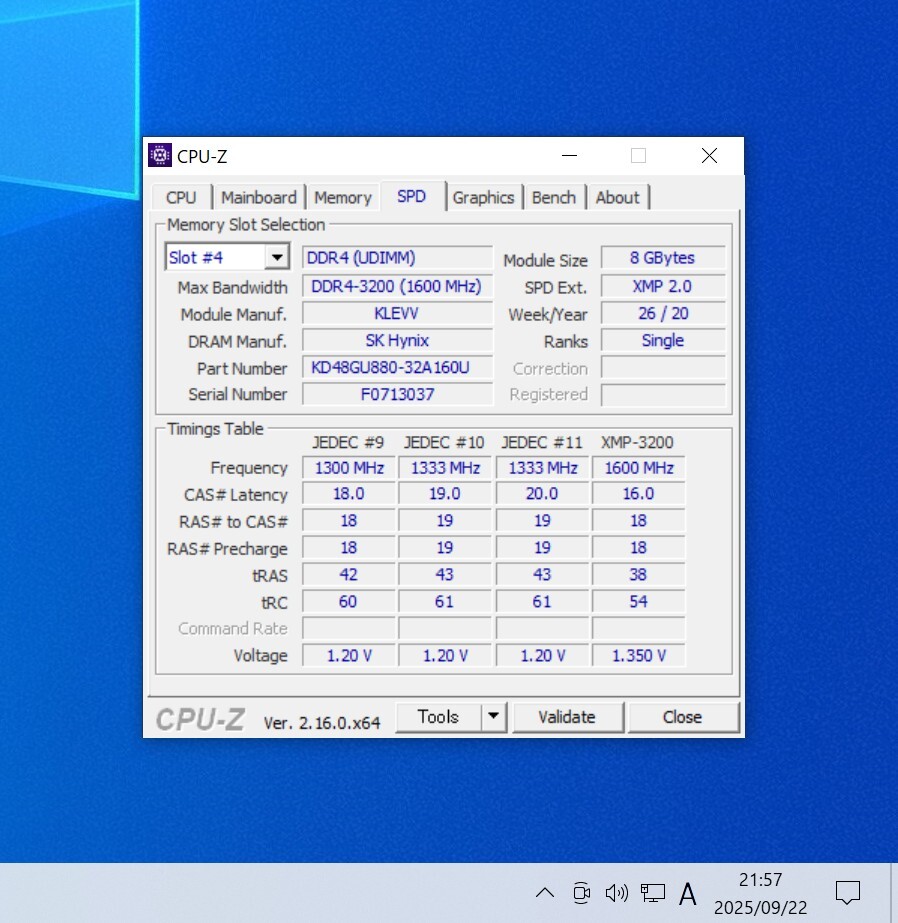Click the DDR4 (UDIMM) memory type field
The image size is (898, 923).
coord(397,257)
